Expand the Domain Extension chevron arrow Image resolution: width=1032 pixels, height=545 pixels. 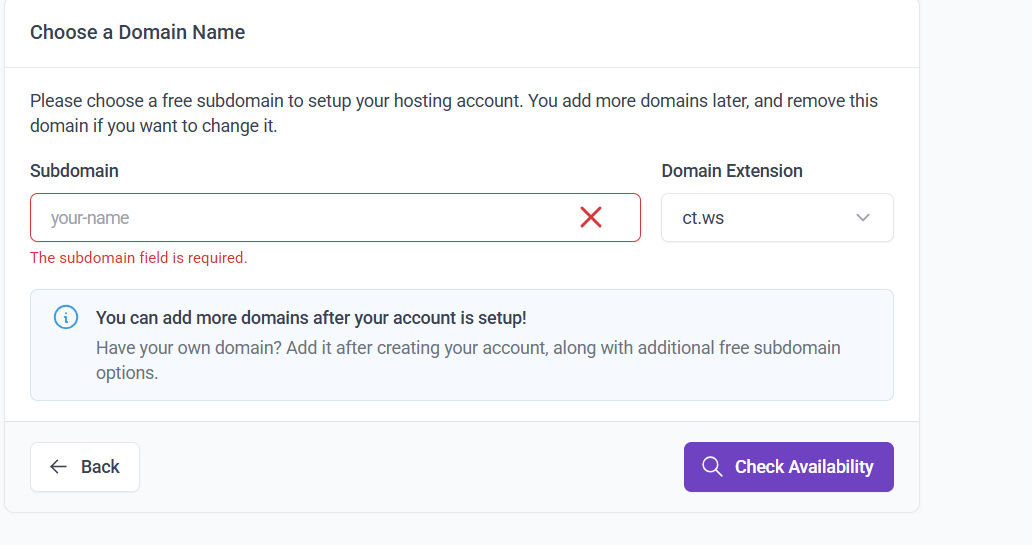863,218
